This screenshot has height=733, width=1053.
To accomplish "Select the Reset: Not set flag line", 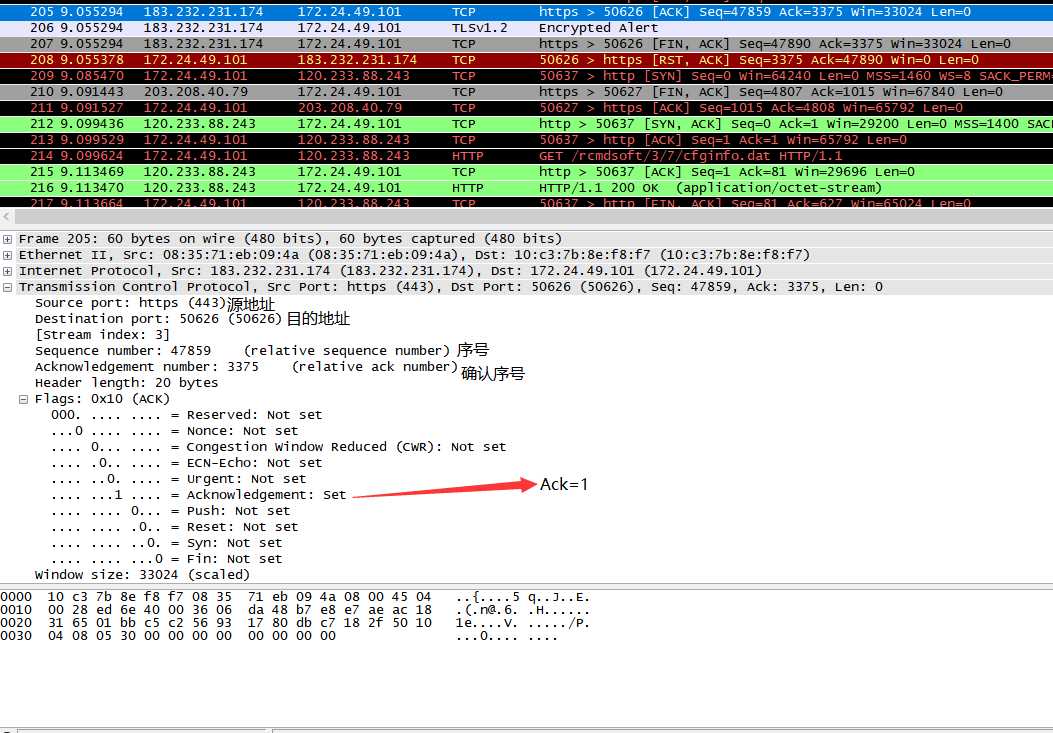I will pyautogui.click(x=175, y=527).
